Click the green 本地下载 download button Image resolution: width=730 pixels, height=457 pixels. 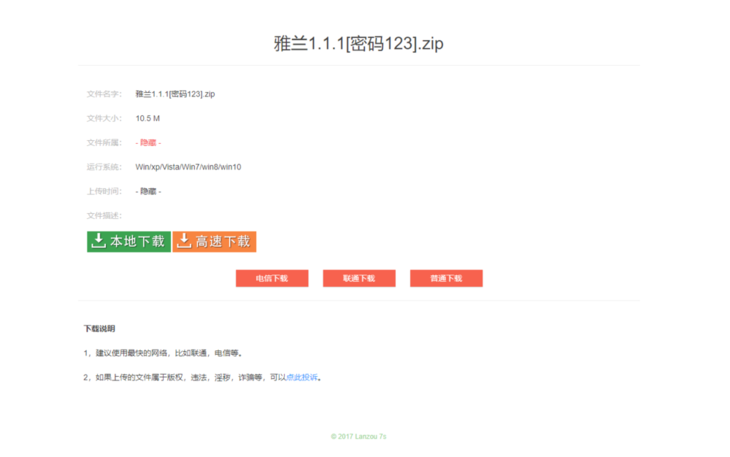coord(128,242)
